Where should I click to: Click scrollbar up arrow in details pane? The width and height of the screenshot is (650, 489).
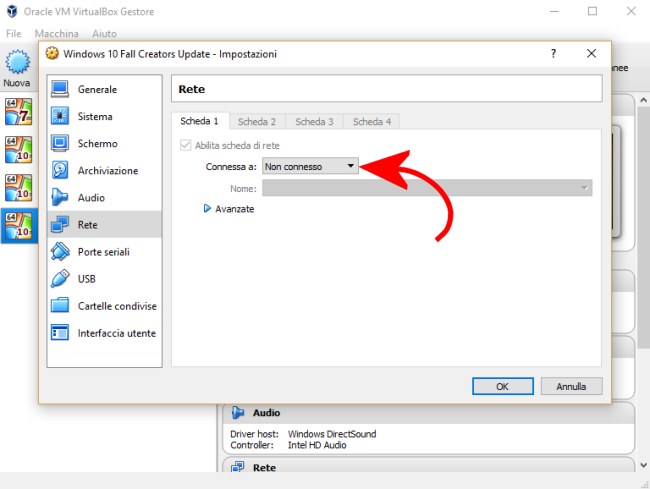pos(643,100)
